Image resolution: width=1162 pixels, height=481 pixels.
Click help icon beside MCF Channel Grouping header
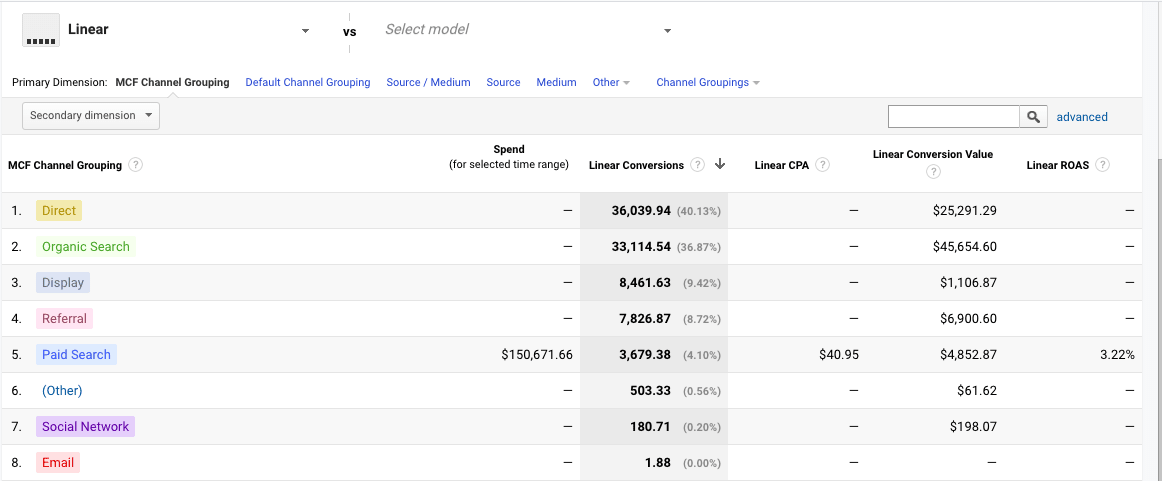pyautogui.click(x=135, y=165)
